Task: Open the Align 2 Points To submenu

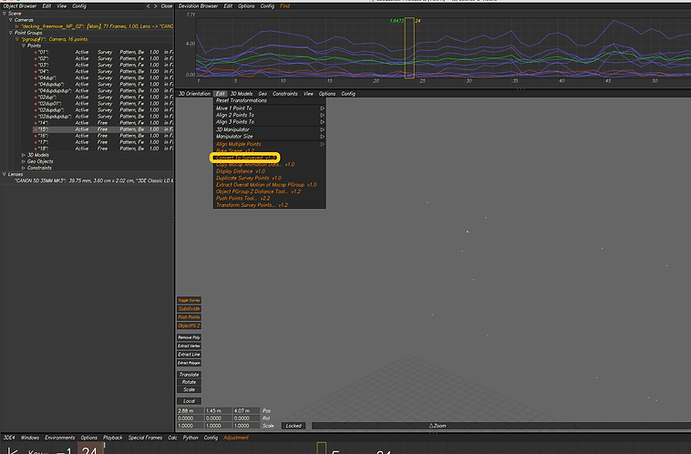Action: click(269, 115)
